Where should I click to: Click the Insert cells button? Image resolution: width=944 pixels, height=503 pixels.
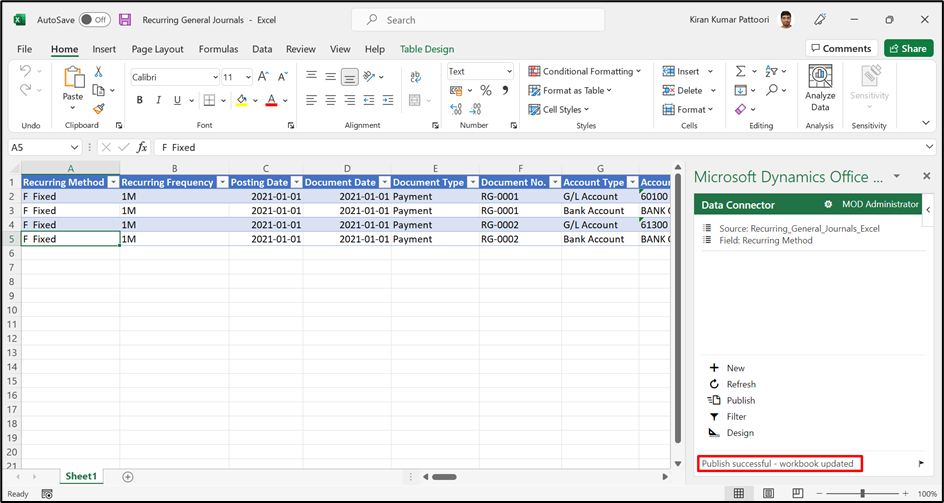681,72
